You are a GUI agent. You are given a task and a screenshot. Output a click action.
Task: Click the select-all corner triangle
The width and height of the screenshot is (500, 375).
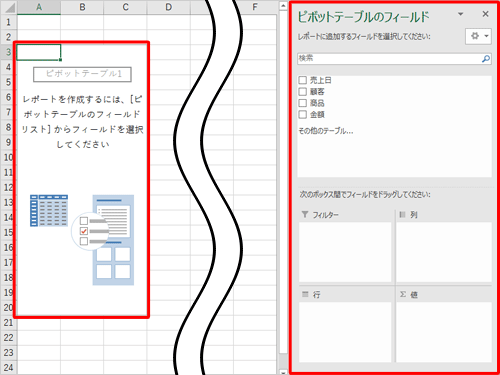click(x=10, y=8)
